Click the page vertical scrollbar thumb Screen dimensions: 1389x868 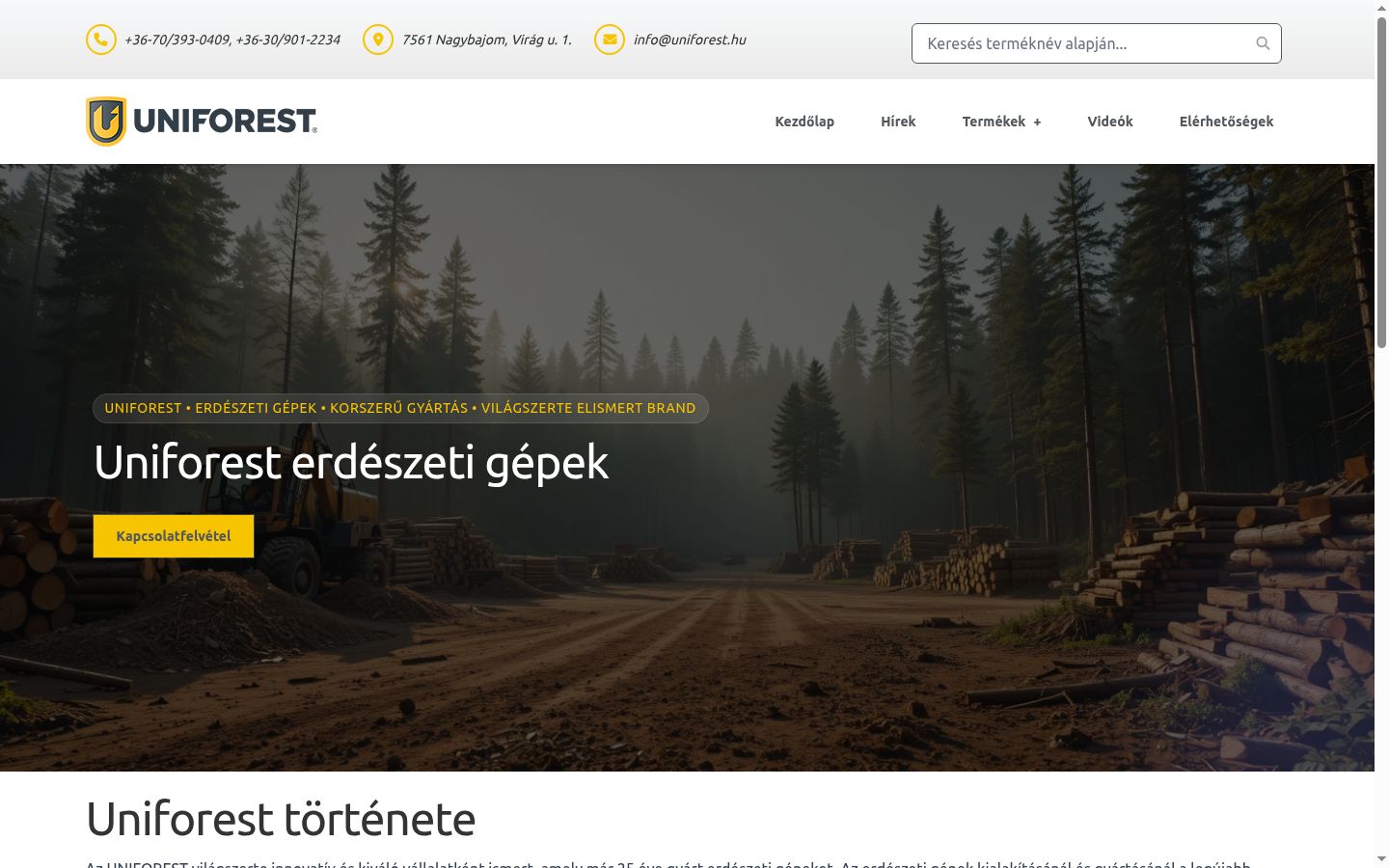1381,183
